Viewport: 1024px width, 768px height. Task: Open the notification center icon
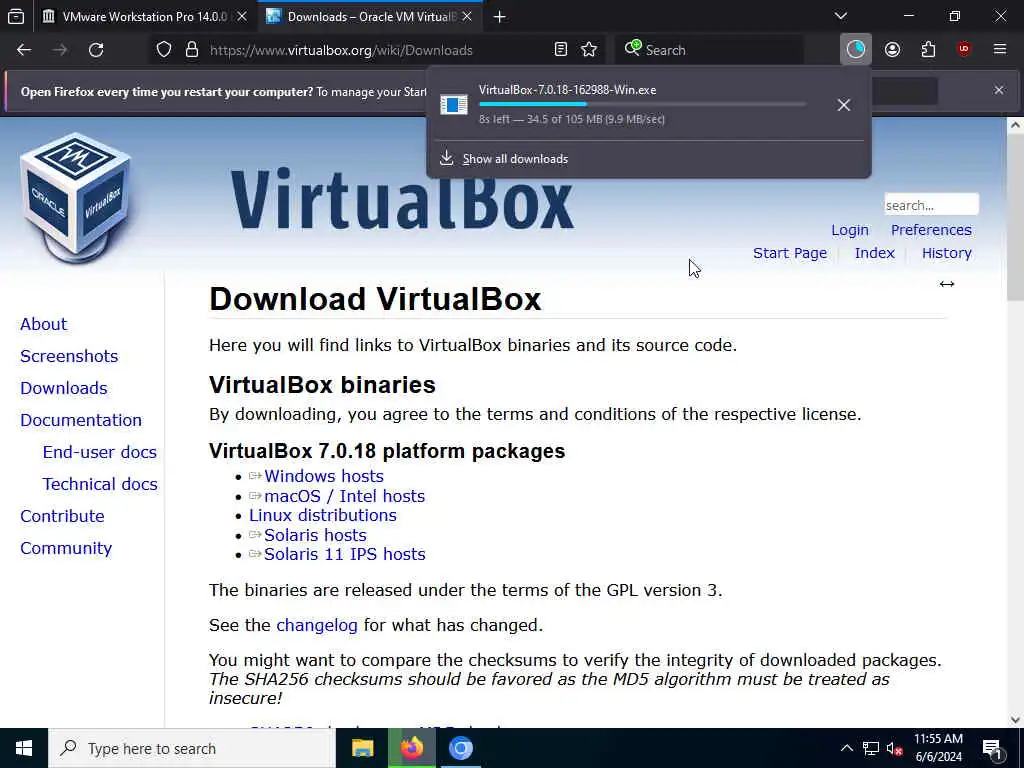(993, 750)
